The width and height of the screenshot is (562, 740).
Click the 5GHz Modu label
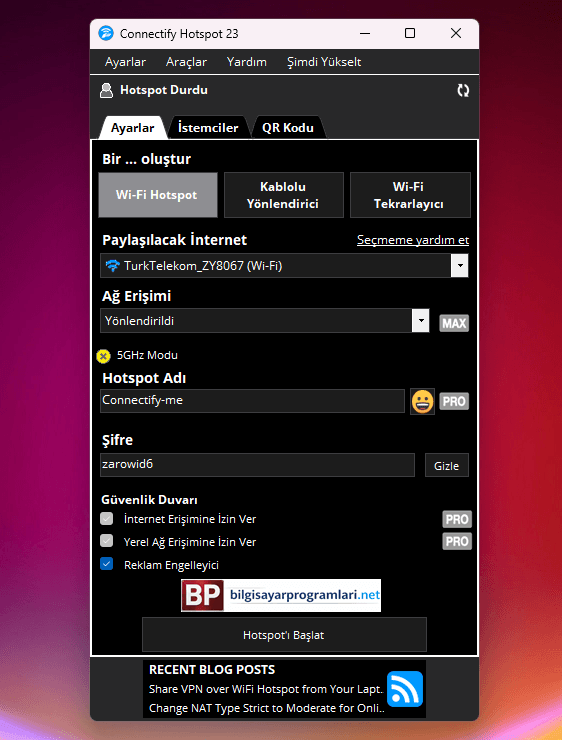[x=147, y=355]
